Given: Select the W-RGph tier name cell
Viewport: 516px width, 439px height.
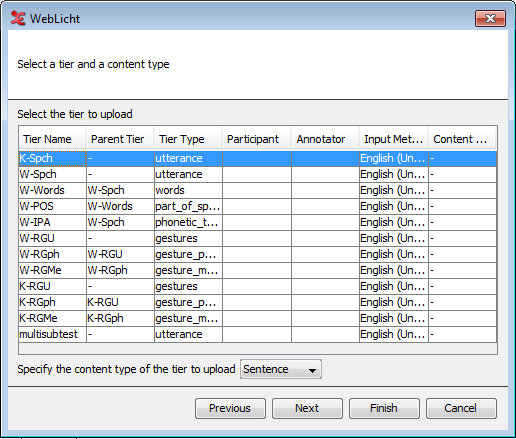Looking at the screenshot, I should coord(52,254).
